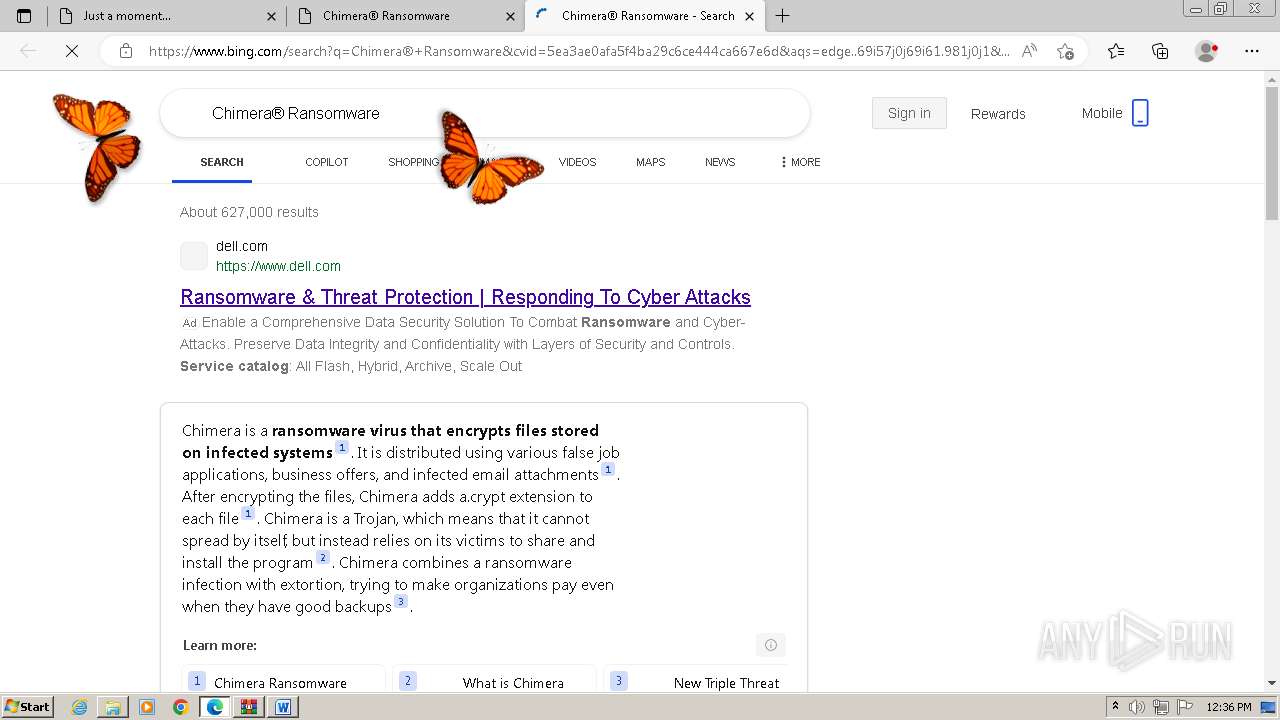Click the dell.com site name
This screenshot has width=1280, height=720.
pyautogui.click(x=242, y=246)
